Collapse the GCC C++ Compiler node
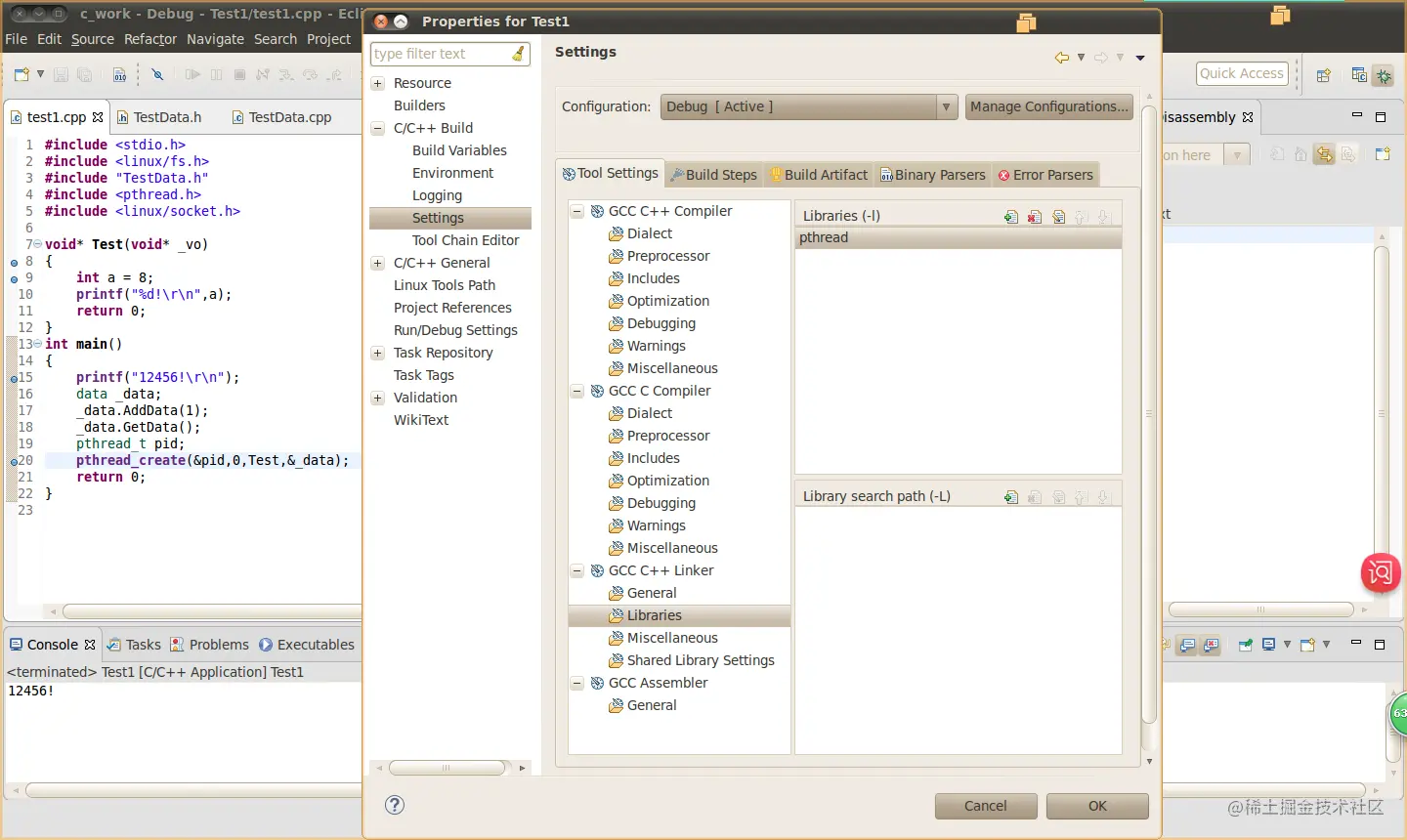 577,212
